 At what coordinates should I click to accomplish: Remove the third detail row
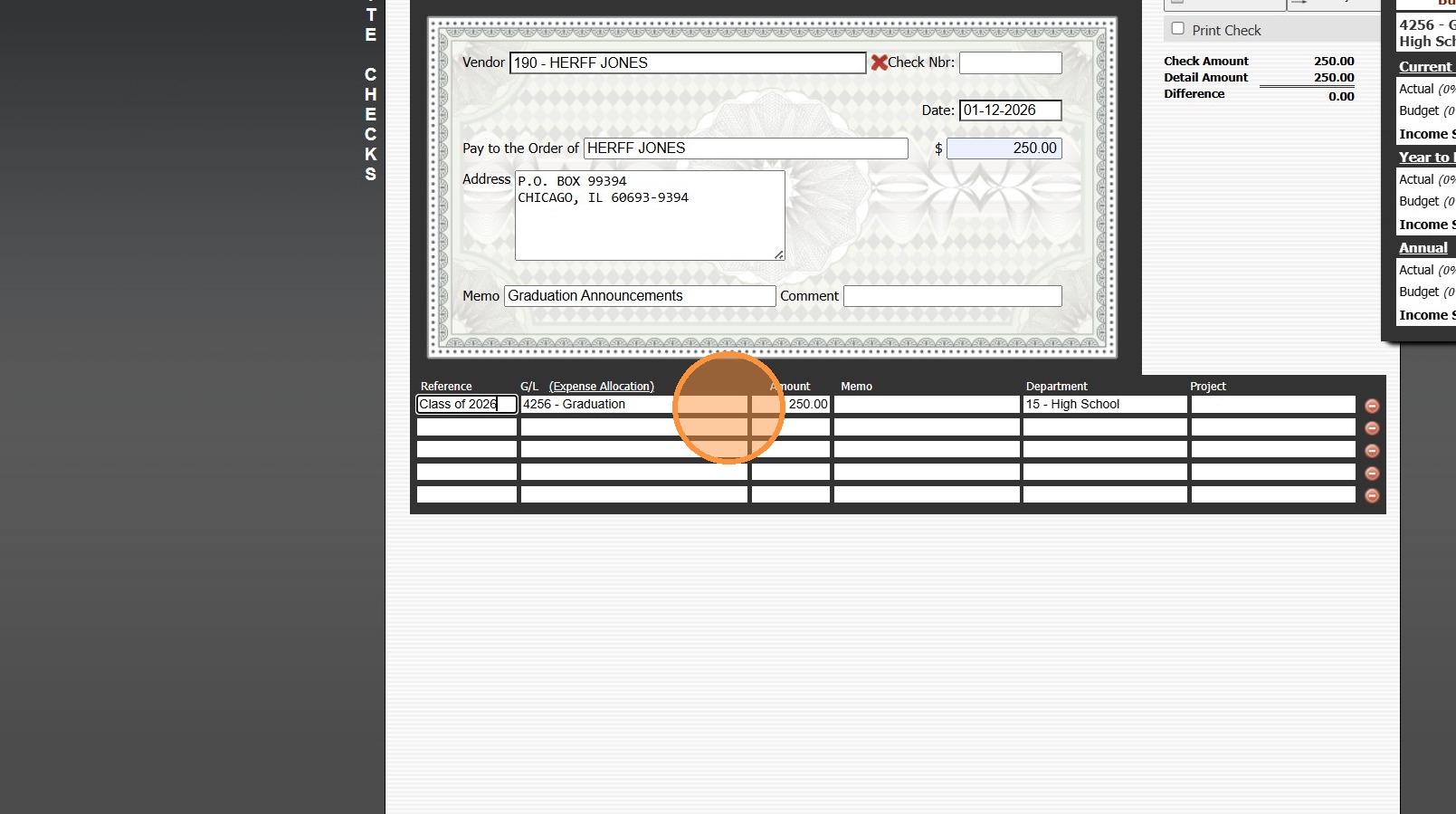point(1372,451)
